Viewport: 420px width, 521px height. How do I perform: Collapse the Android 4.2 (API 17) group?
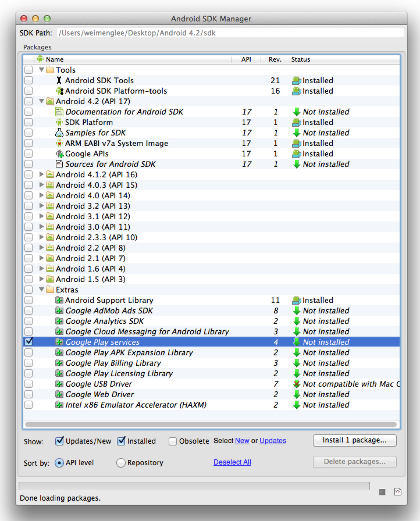click(42, 101)
